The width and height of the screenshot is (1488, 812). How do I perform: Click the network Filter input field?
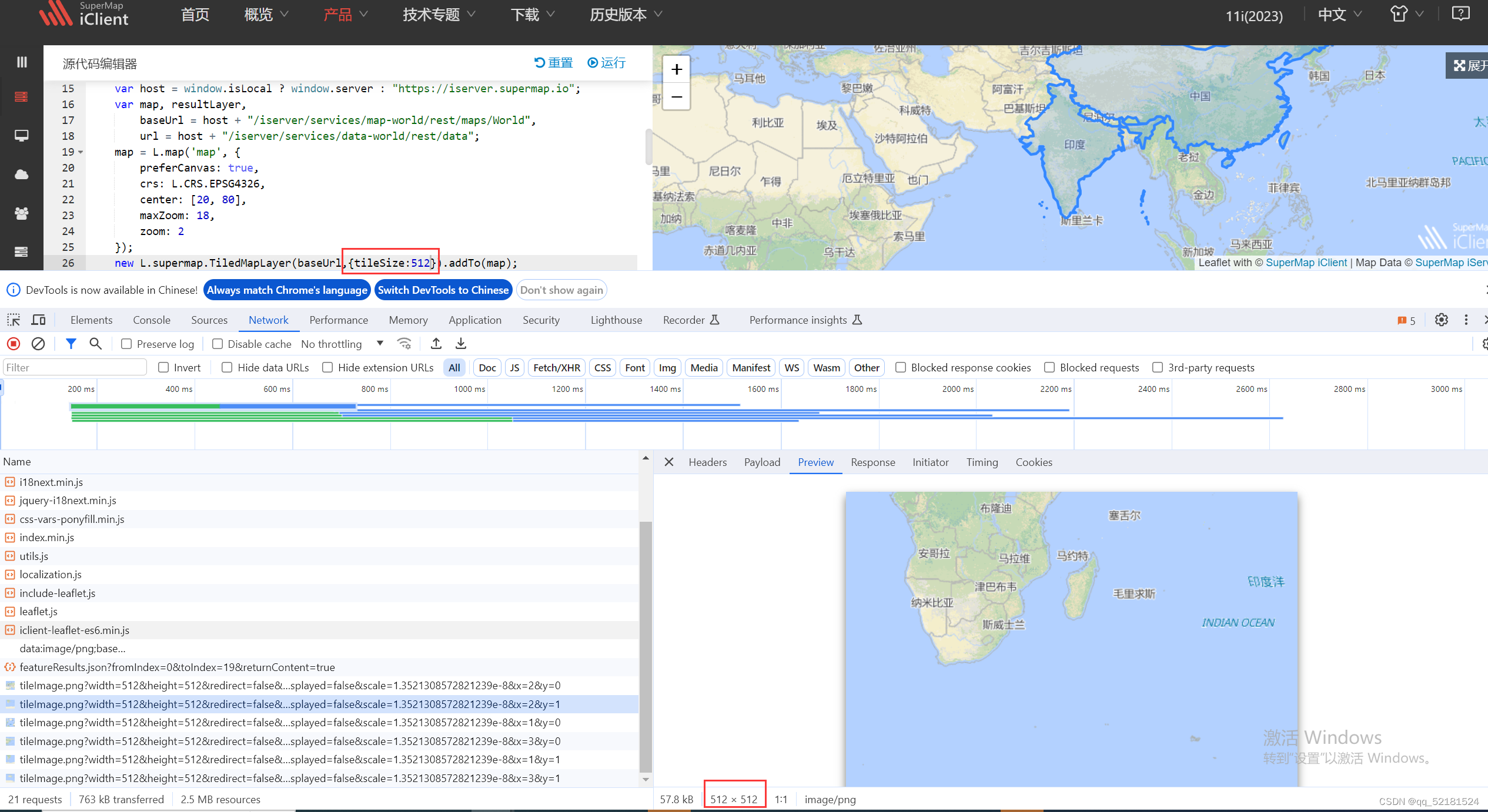click(75, 367)
